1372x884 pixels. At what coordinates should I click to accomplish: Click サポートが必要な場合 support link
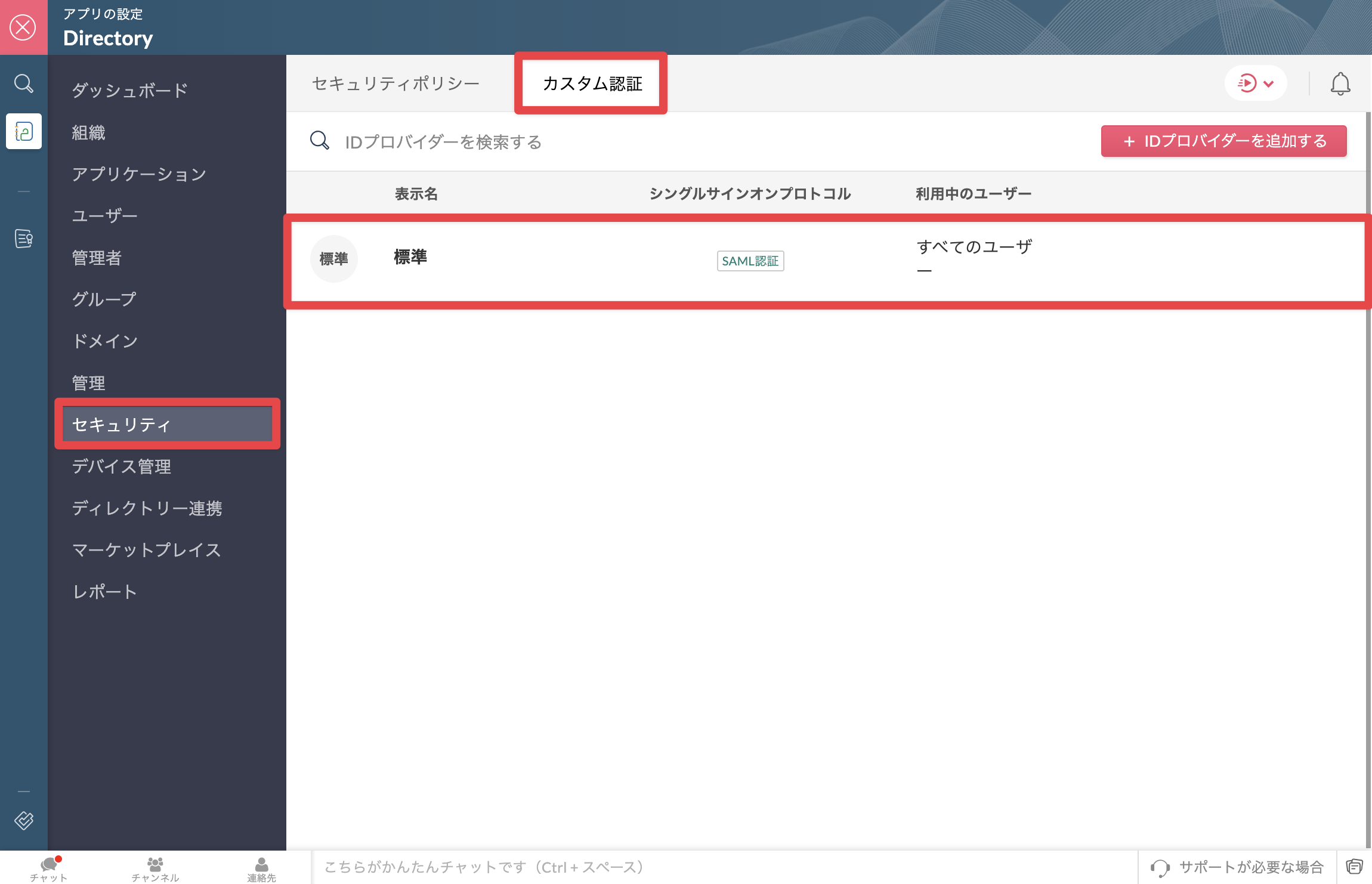1238,867
